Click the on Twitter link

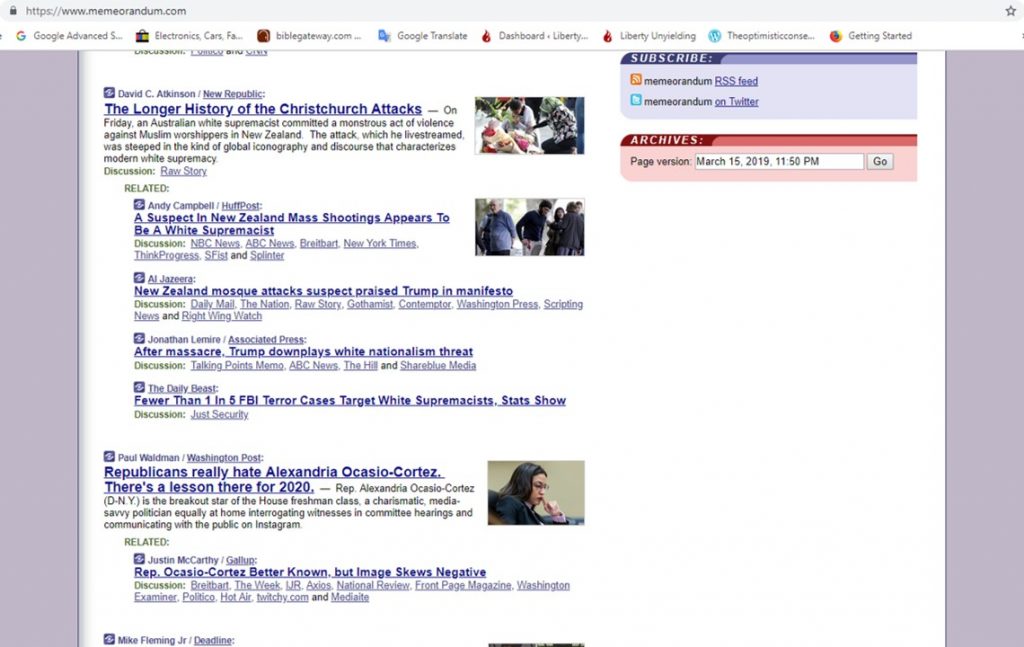[736, 102]
